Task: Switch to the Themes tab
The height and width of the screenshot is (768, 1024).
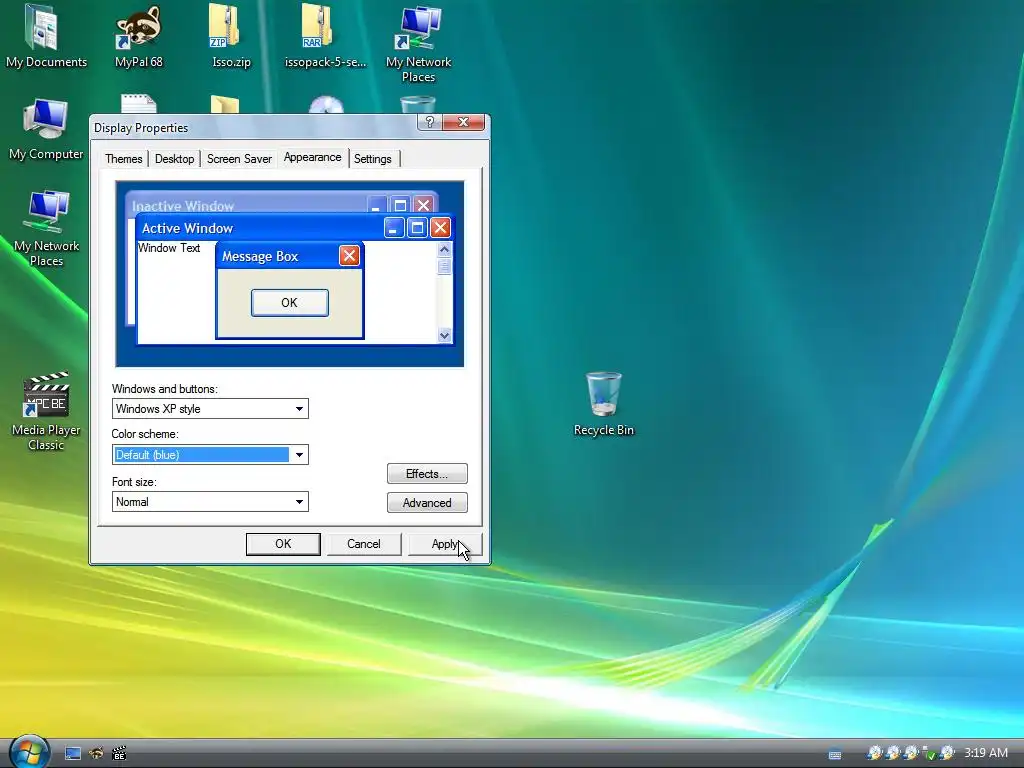Action: [123, 159]
